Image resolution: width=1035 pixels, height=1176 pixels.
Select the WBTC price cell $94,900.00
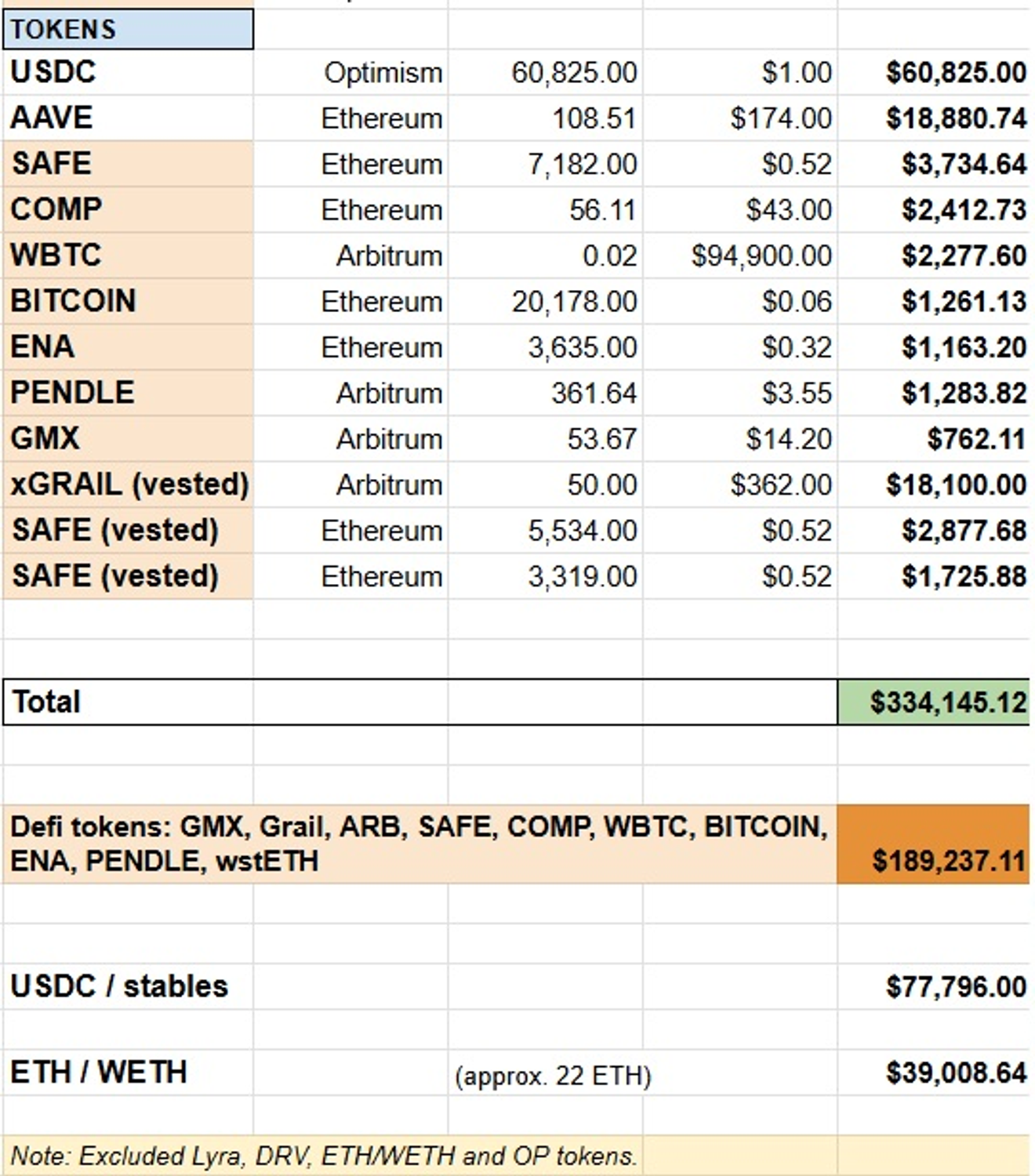pos(761,256)
